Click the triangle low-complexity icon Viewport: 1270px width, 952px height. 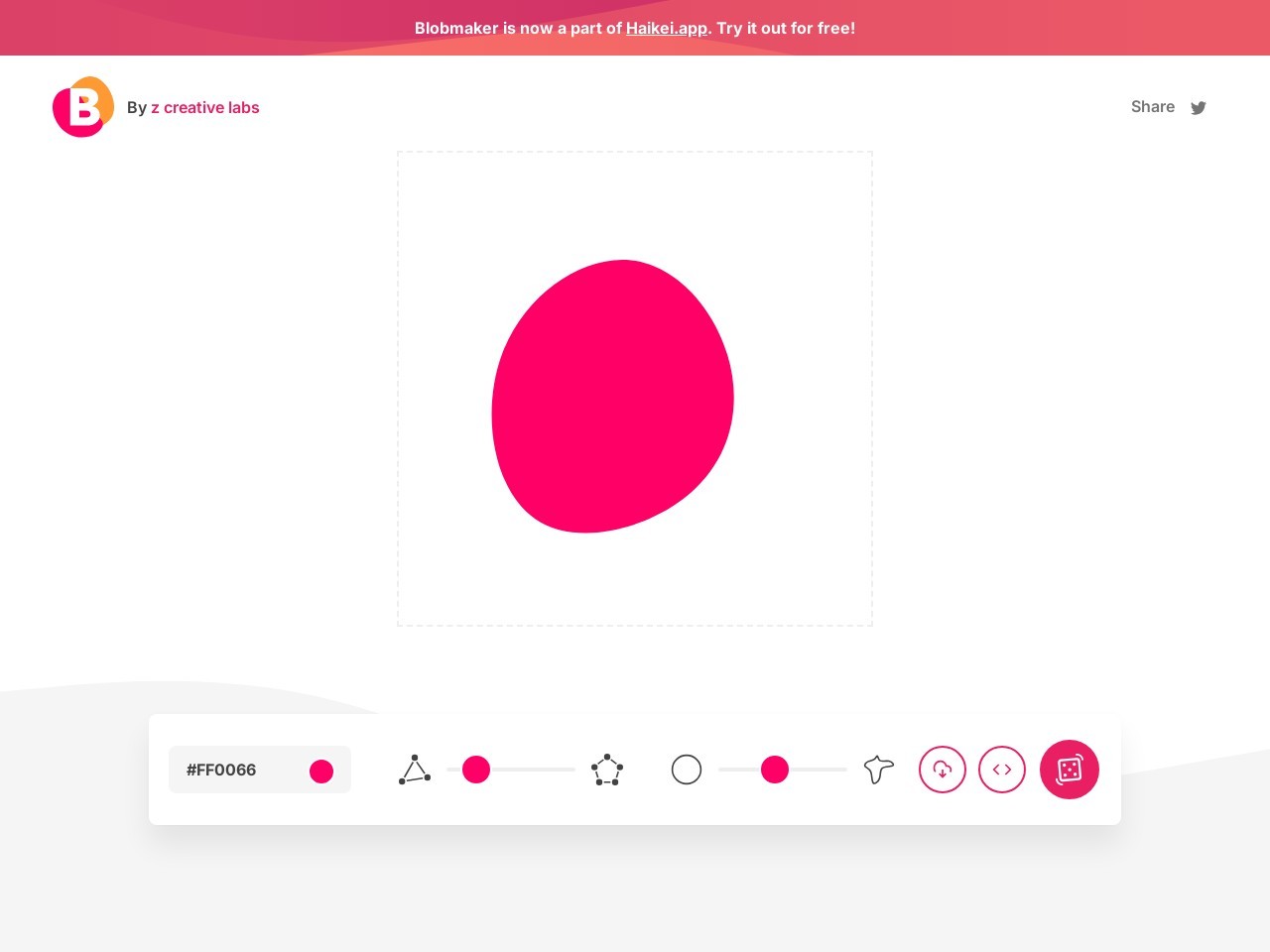(415, 770)
